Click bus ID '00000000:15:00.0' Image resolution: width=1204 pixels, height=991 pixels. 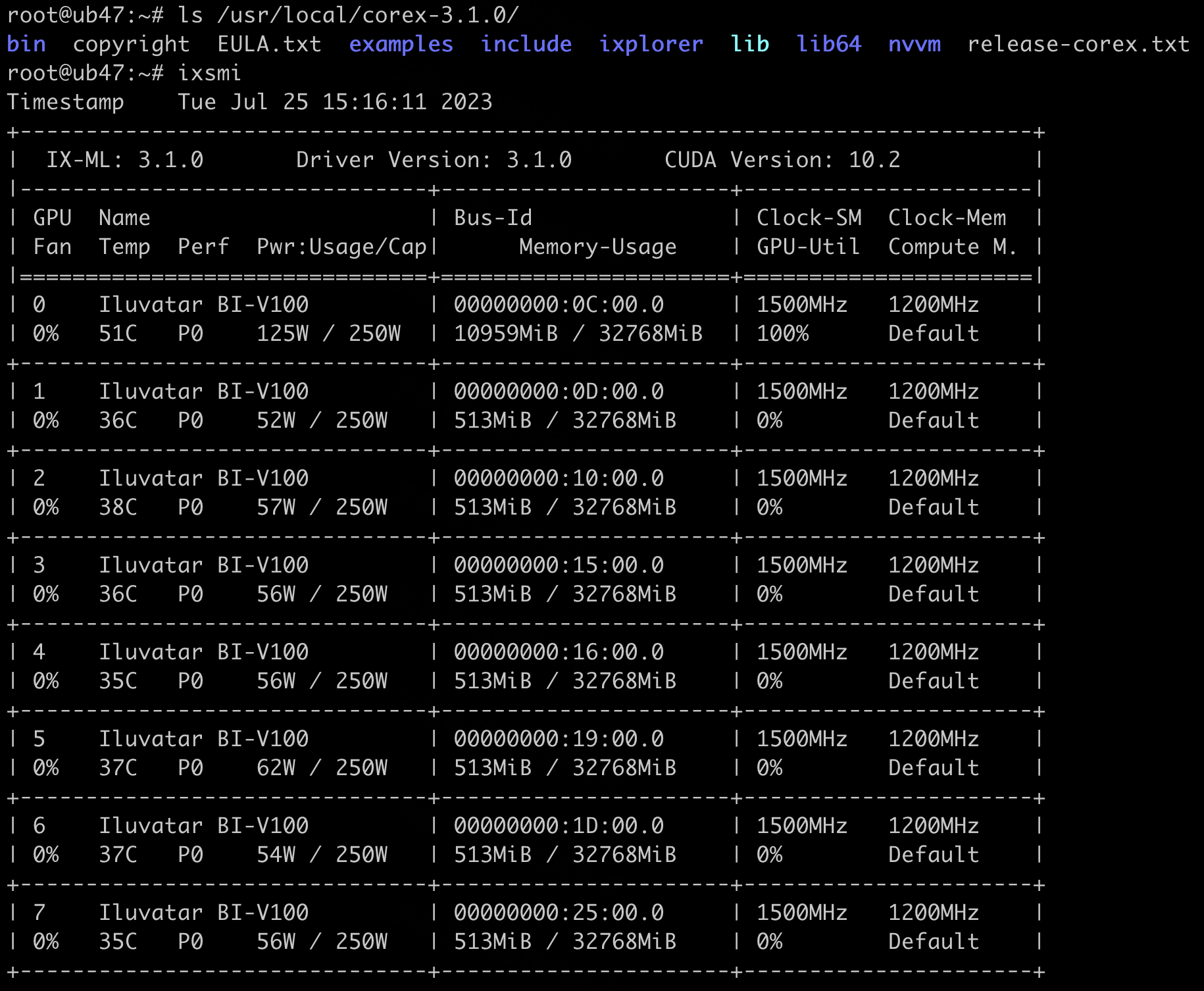[559, 565]
